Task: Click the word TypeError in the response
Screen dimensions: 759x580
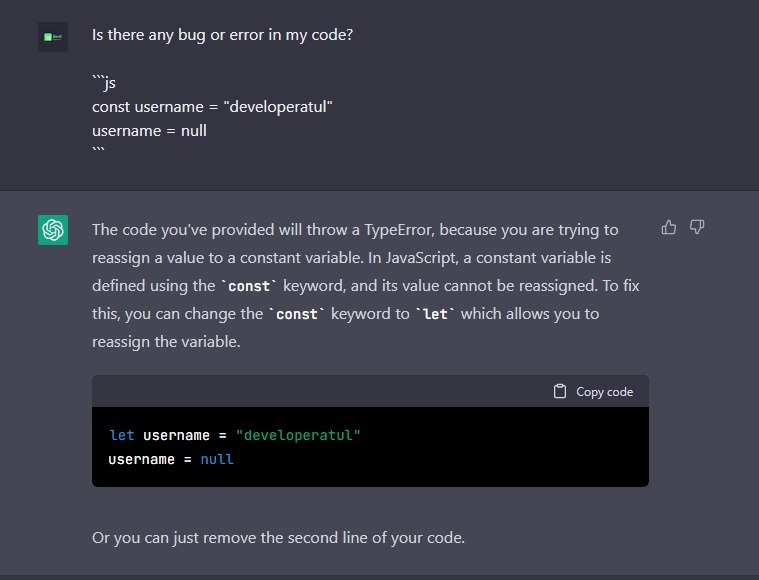Action: coord(397,229)
